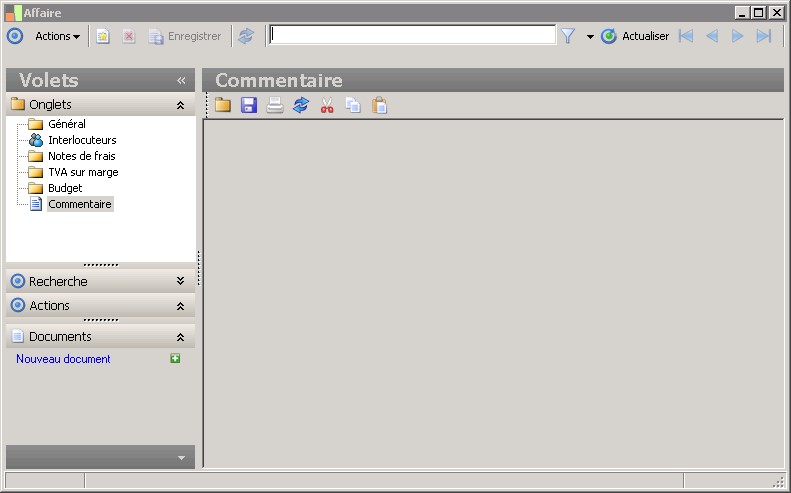The height and width of the screenshot is (493, 791).
Task: Click the new record icon with star
Action: (103, 36)
